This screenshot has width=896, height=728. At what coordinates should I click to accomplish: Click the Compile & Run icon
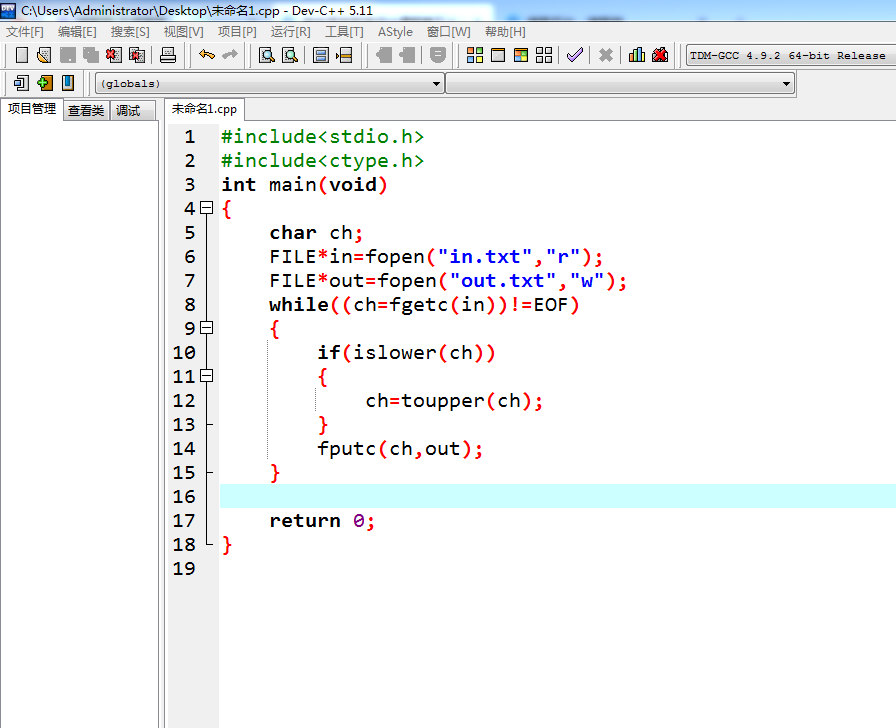point(521,55)
